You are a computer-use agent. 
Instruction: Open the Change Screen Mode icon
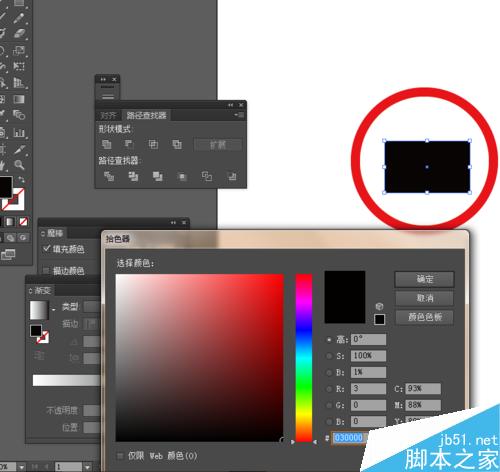pyautogui.click(x=8, y=254)
